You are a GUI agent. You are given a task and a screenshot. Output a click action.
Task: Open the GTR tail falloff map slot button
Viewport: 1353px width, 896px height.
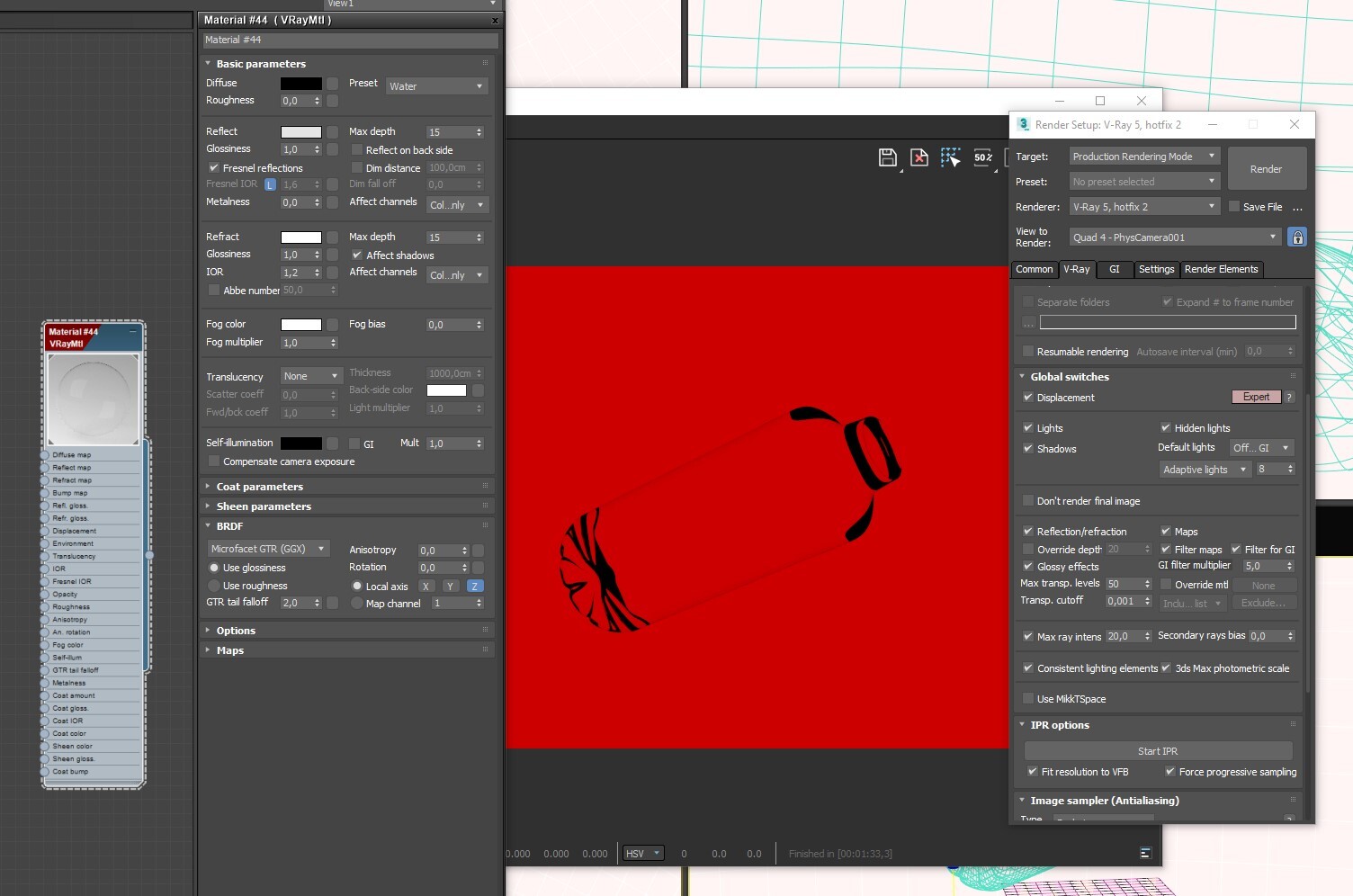333,603
